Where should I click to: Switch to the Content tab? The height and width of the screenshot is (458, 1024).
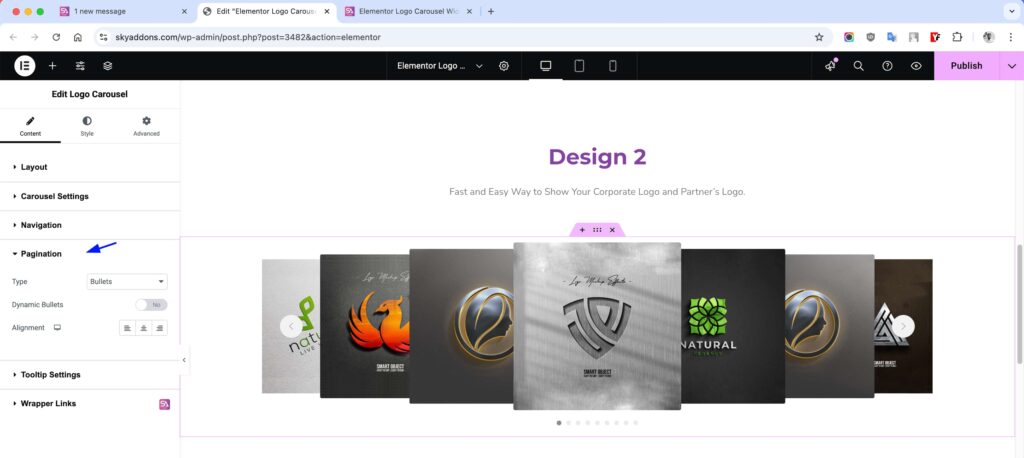30,126
